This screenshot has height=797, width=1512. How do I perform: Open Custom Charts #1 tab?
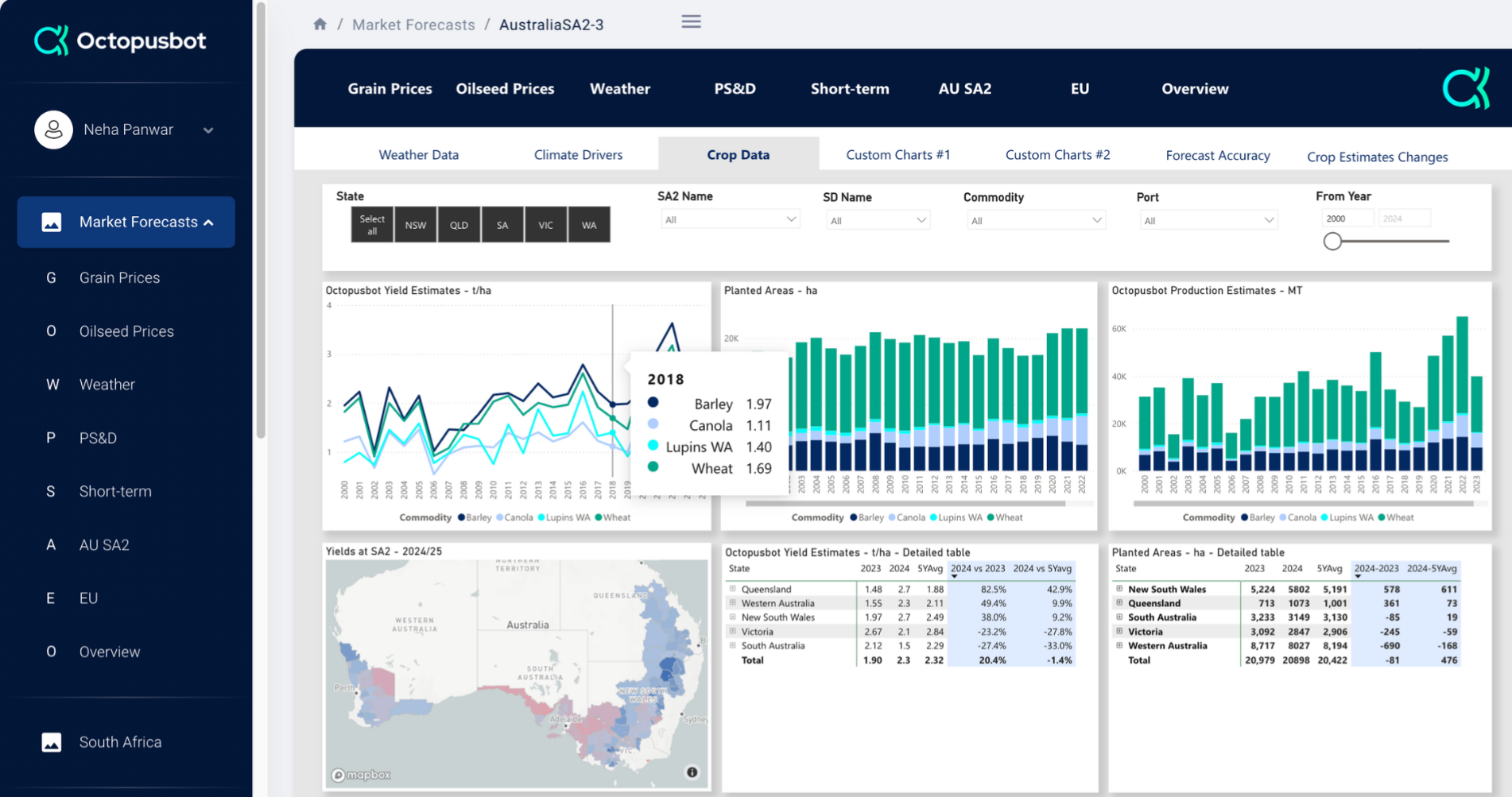898,155
